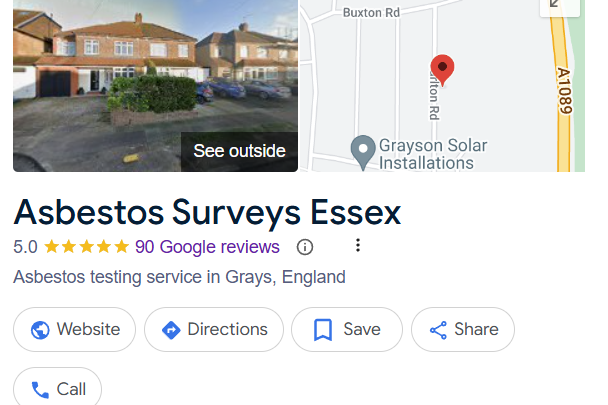The width and height of the screenshot is (608, 405).
Task: Click the A1089 road label on map
Action: tap(563, 90)
